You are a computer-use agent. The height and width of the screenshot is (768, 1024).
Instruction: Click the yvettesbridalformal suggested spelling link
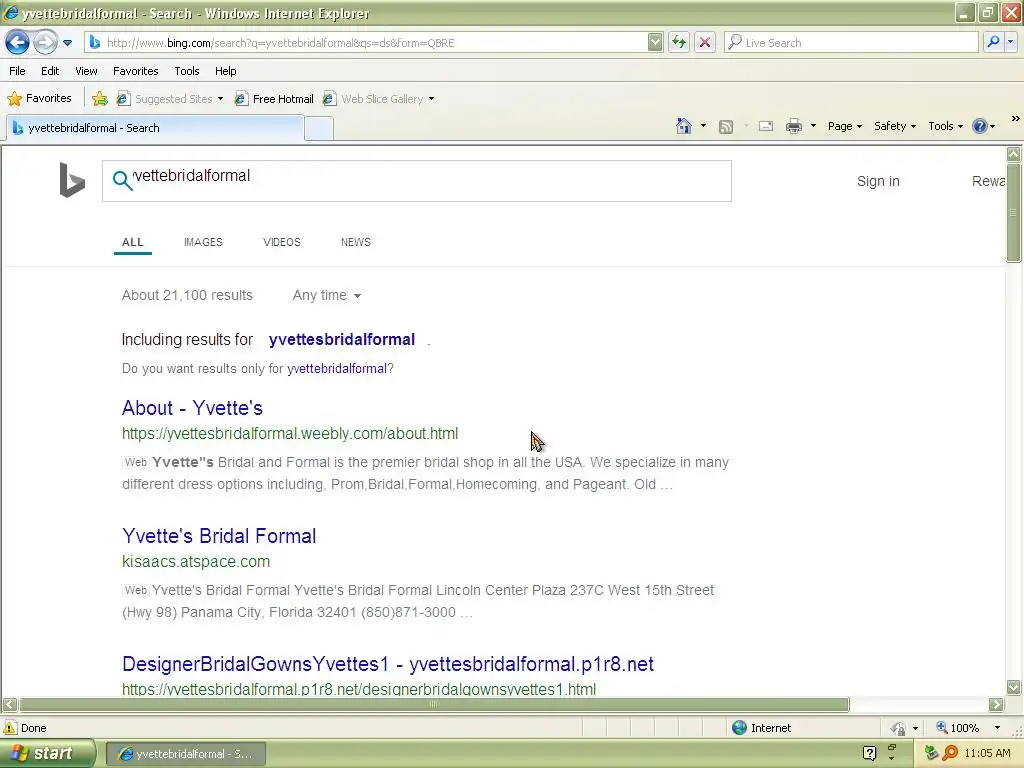click(x=342, y=340)
